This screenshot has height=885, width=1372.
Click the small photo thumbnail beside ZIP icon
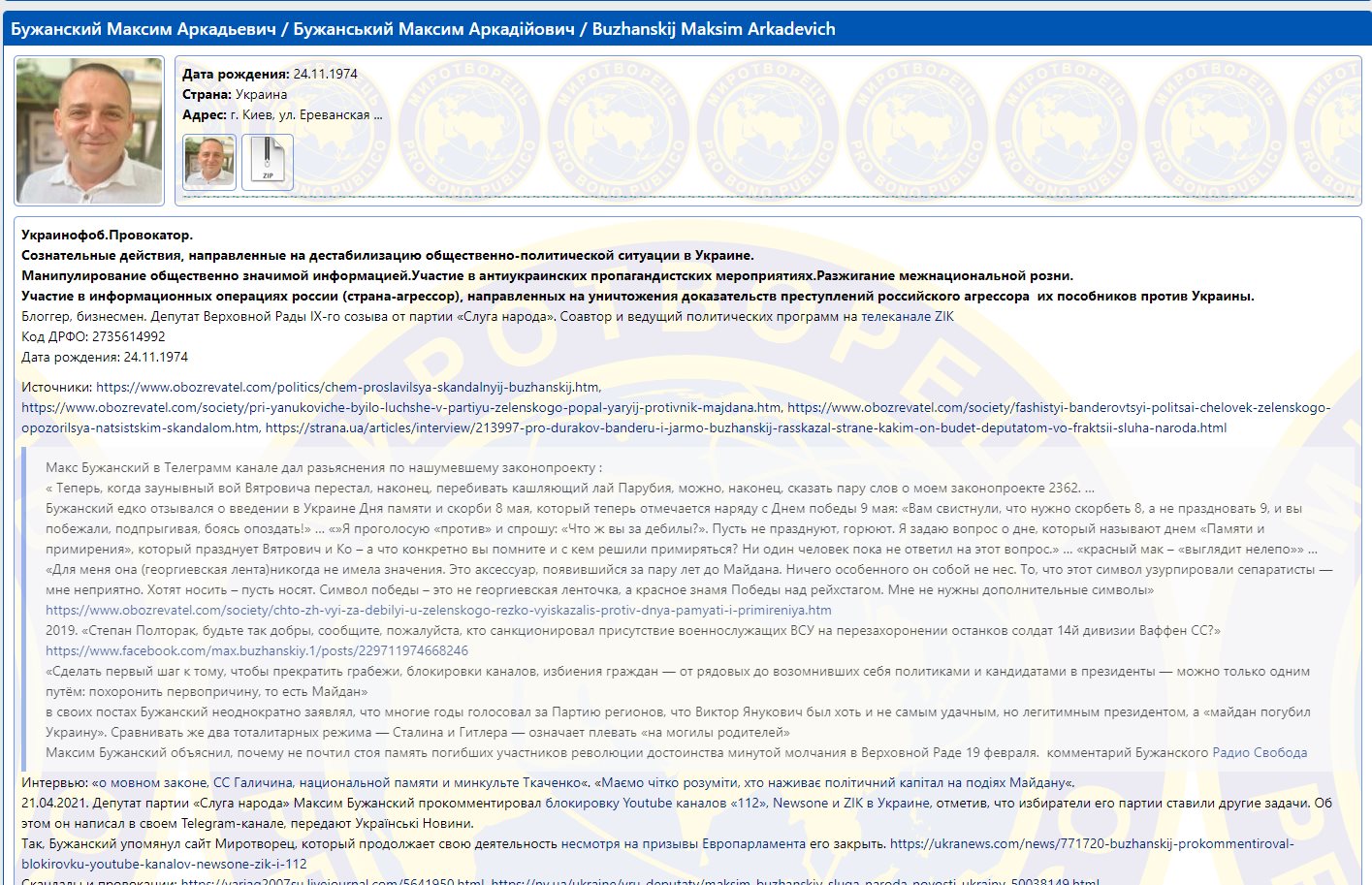coord(209,162)
